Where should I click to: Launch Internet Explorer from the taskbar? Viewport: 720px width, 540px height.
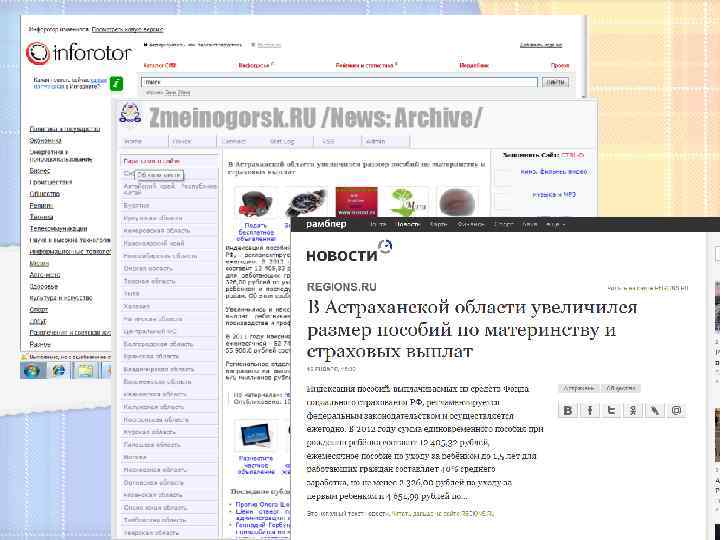(58, 370)
